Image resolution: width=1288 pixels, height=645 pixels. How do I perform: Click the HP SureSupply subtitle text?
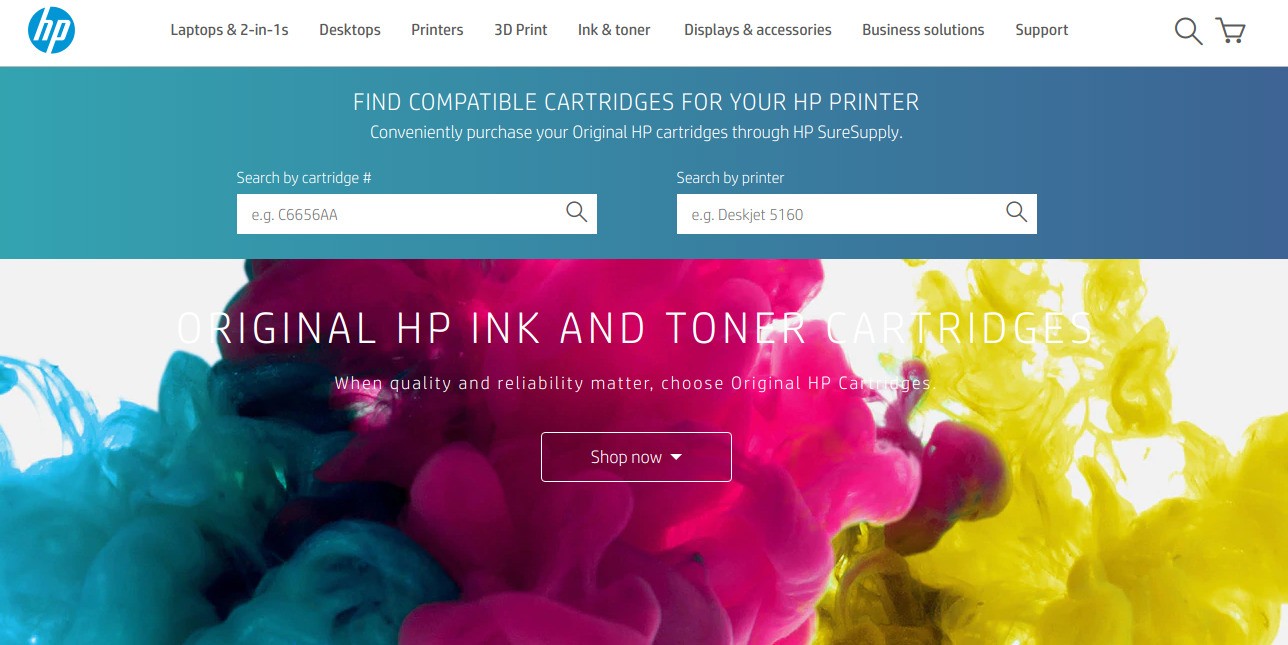coord(636,132)
